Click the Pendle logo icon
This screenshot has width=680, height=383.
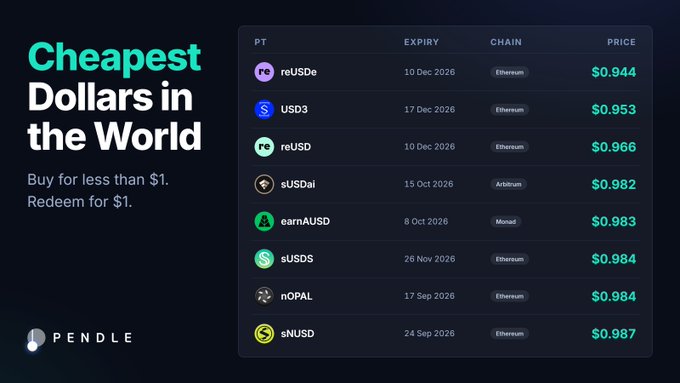pyautogui.click(x=36, y=339)
